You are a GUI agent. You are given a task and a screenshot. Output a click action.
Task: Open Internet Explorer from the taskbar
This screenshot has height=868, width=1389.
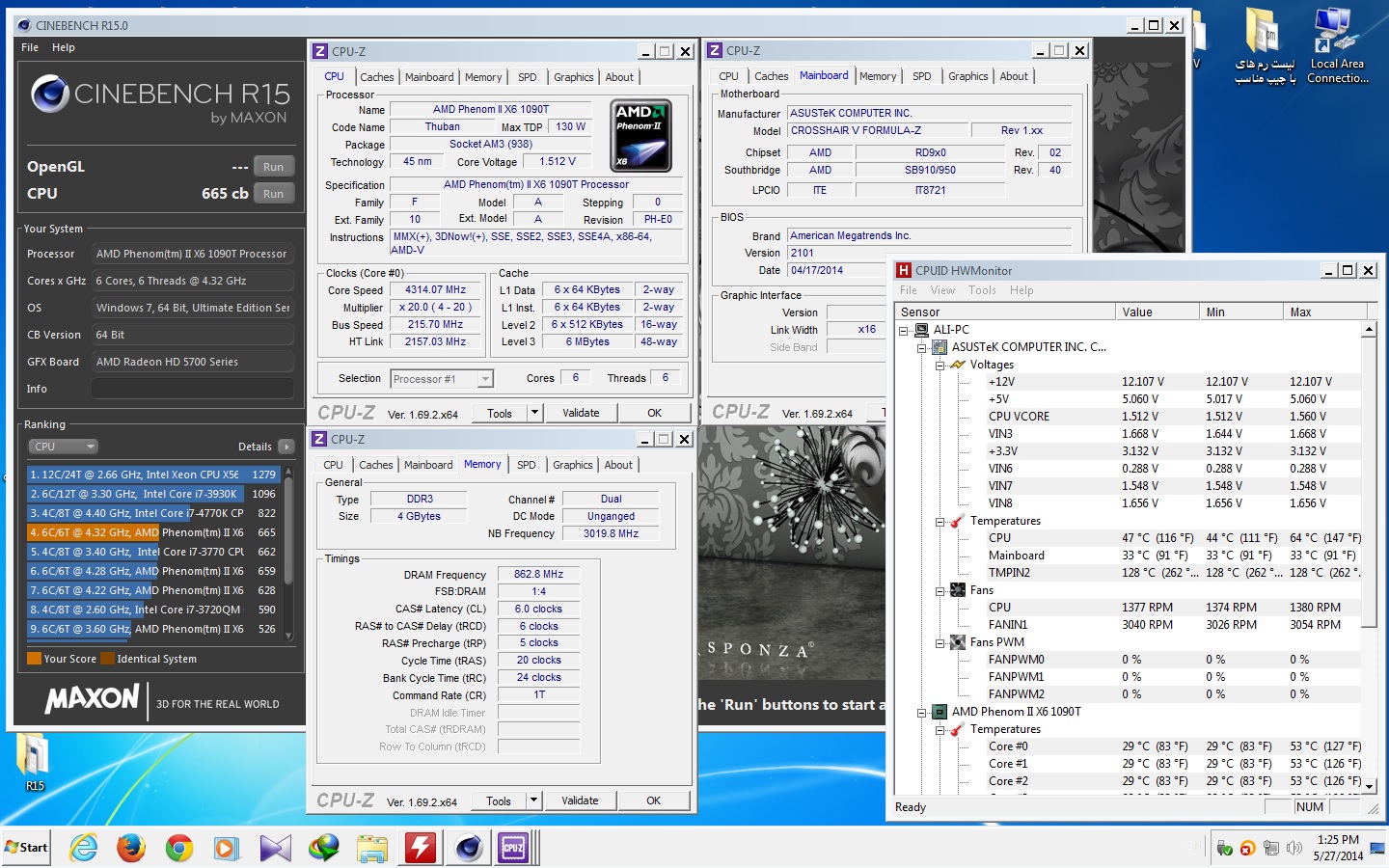84,848
